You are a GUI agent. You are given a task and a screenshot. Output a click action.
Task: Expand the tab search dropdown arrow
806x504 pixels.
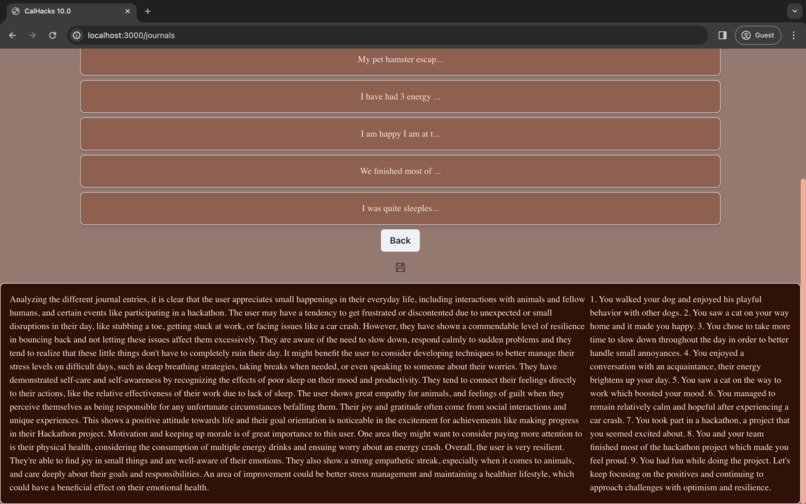point(794,11)
